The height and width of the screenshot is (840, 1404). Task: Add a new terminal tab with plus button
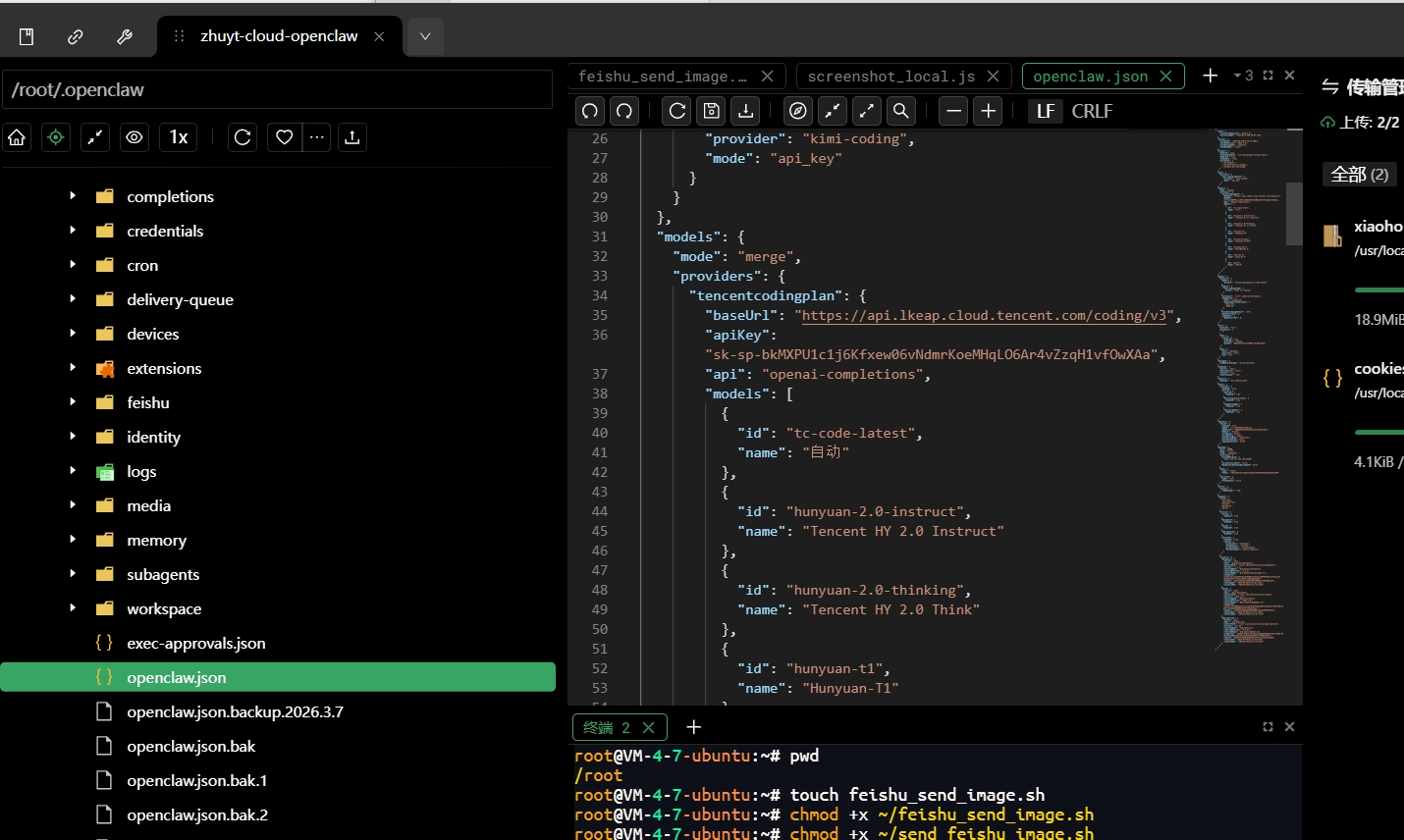tap(694, 727)
